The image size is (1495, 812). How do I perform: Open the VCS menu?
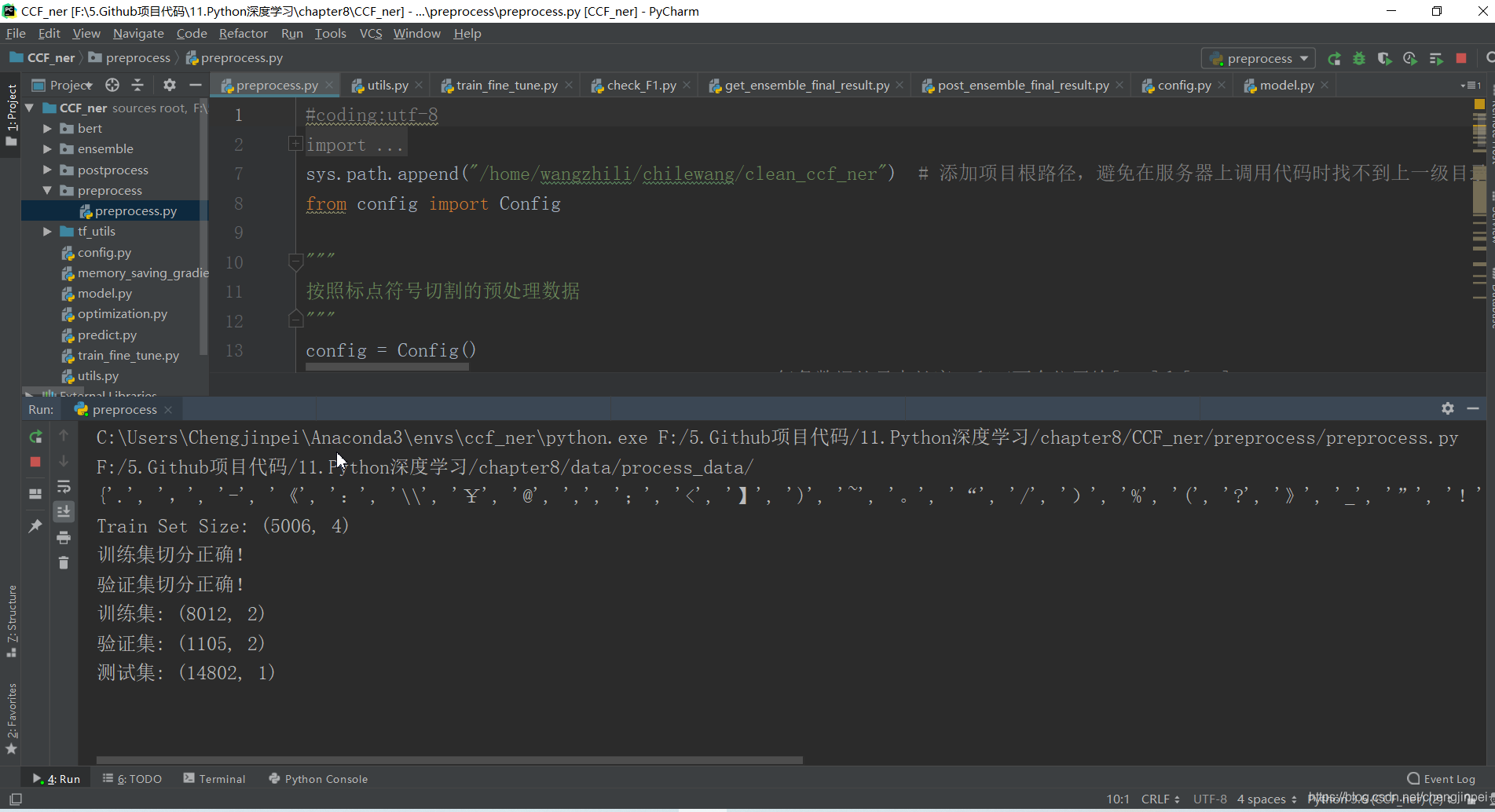371,33
